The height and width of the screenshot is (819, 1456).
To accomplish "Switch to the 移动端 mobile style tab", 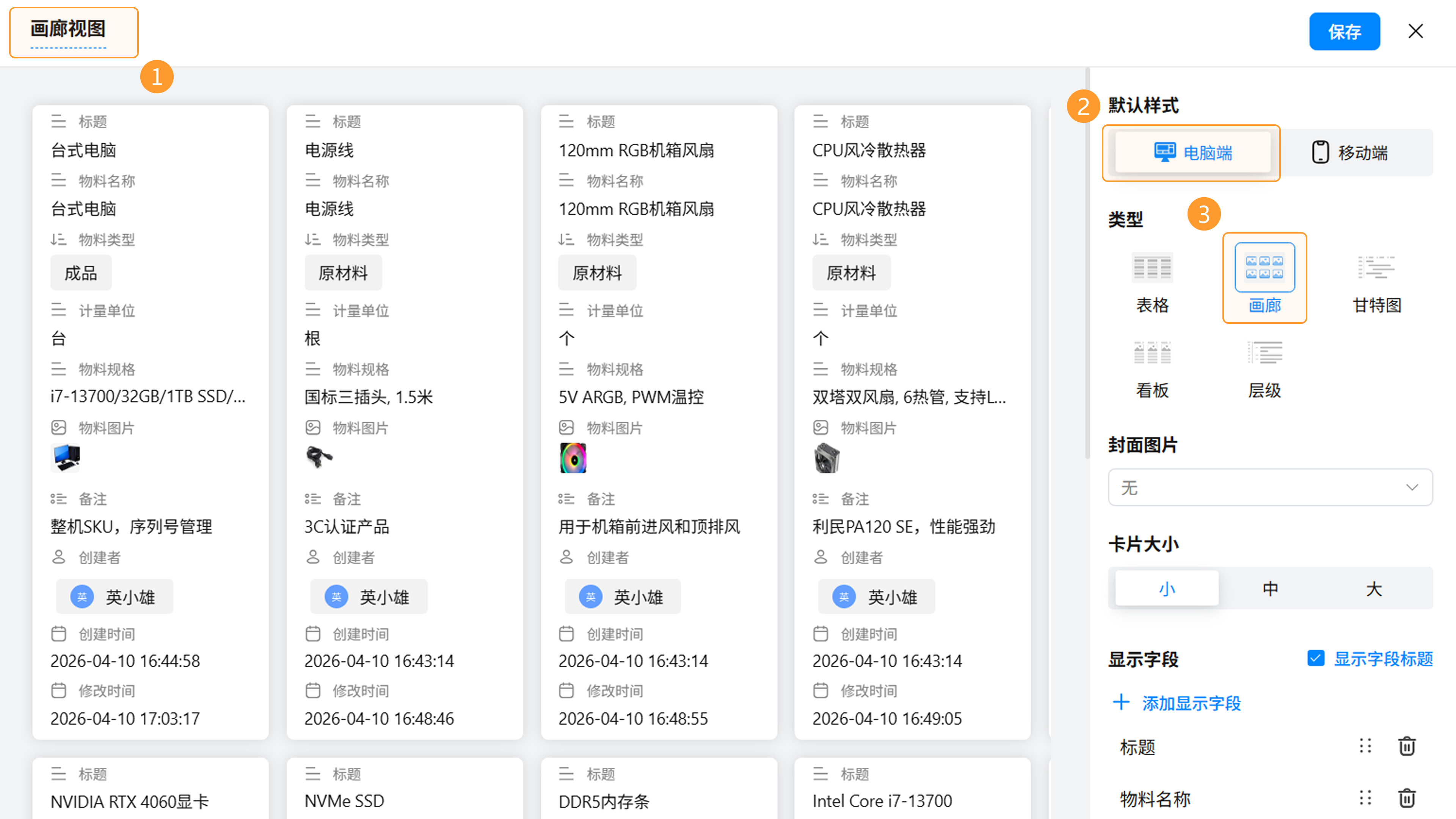I will tap(1350, 152).
